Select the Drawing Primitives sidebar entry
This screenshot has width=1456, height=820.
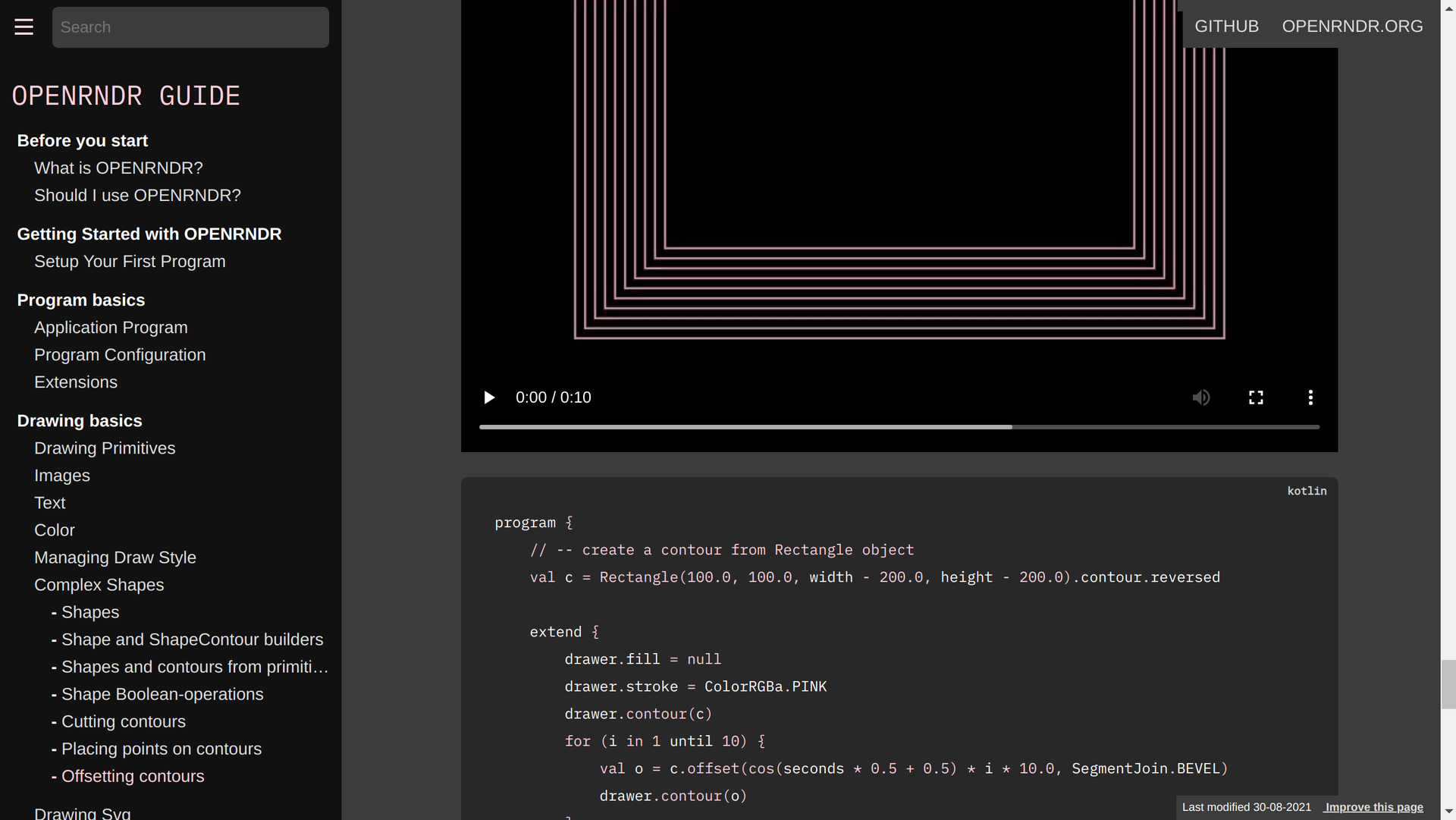point(105,448)
